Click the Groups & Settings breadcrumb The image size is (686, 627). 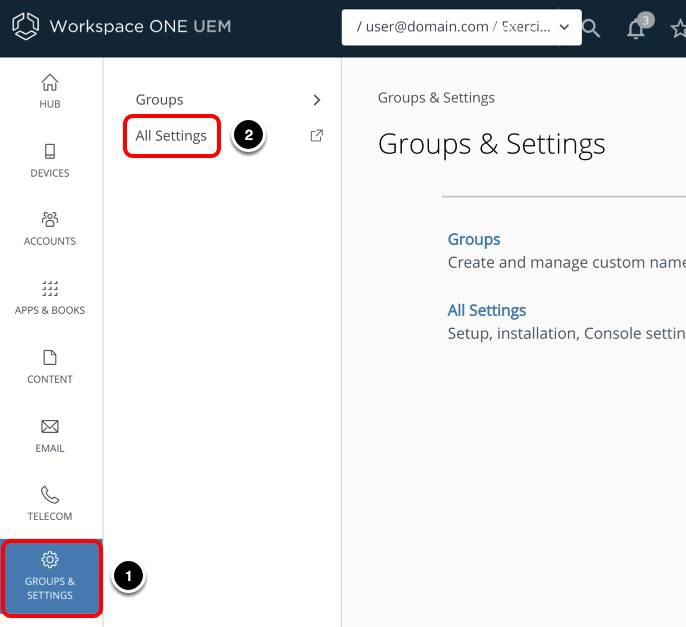coord(436,97)
